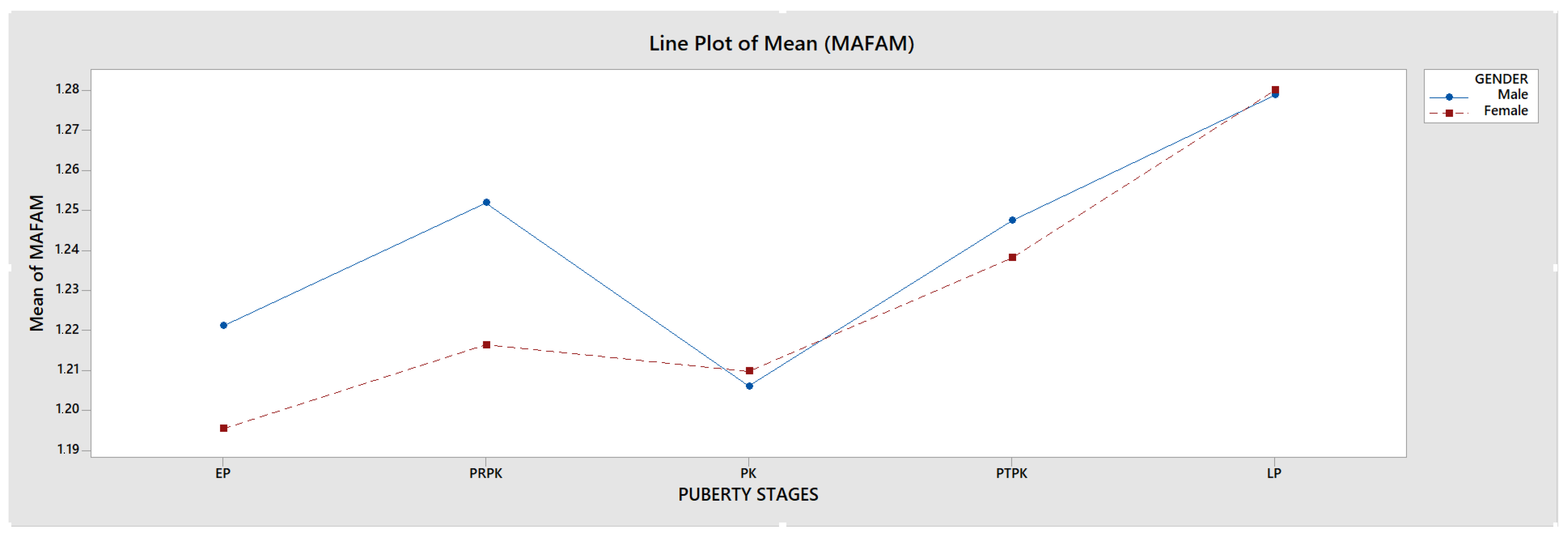Screen dimensions: 1568x537
Task: Select the Male blue circle legend marker
Action: tap(1449, 97)
